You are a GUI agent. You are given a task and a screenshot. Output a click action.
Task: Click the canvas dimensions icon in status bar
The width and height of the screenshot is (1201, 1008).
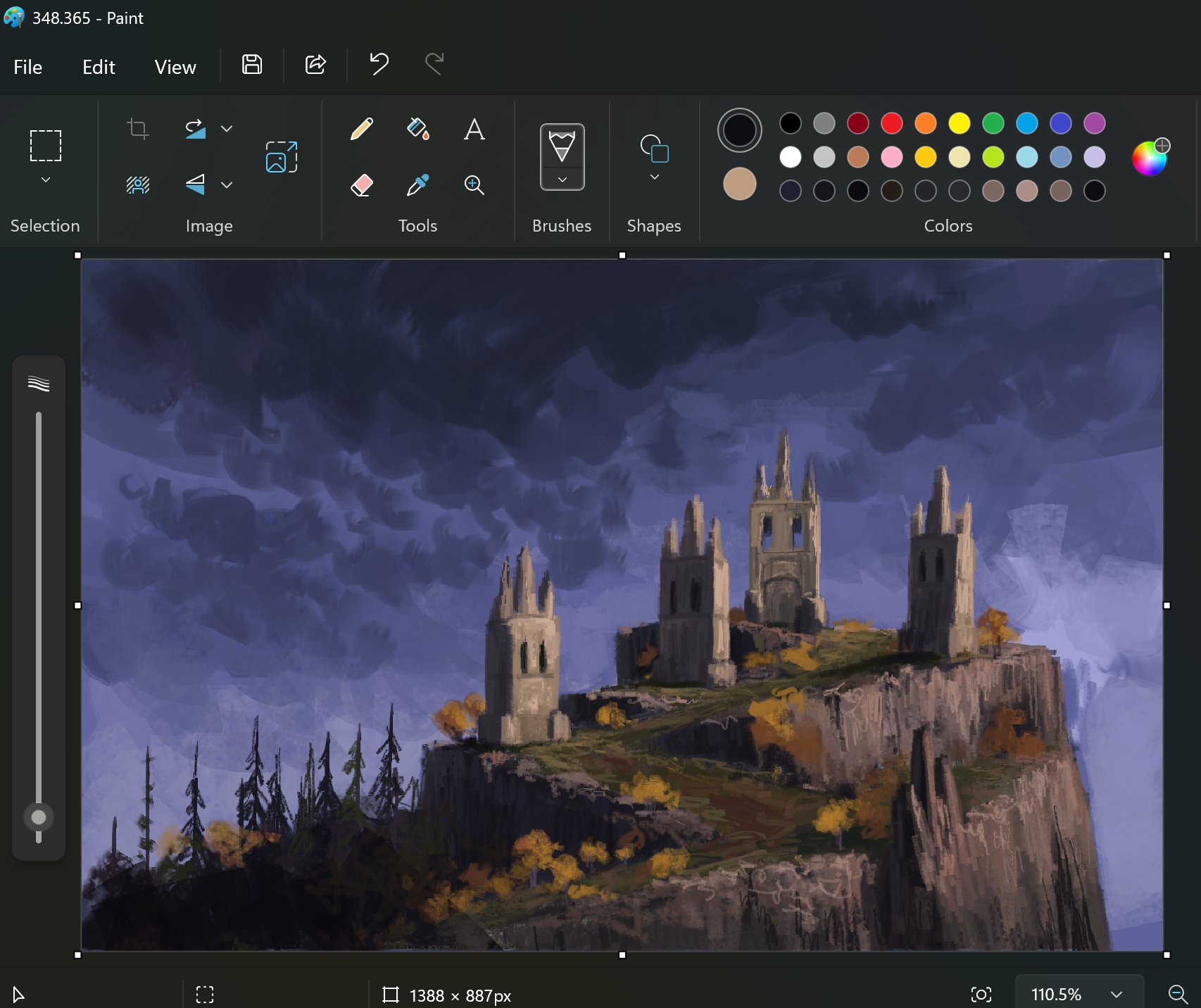coord(390,995)
